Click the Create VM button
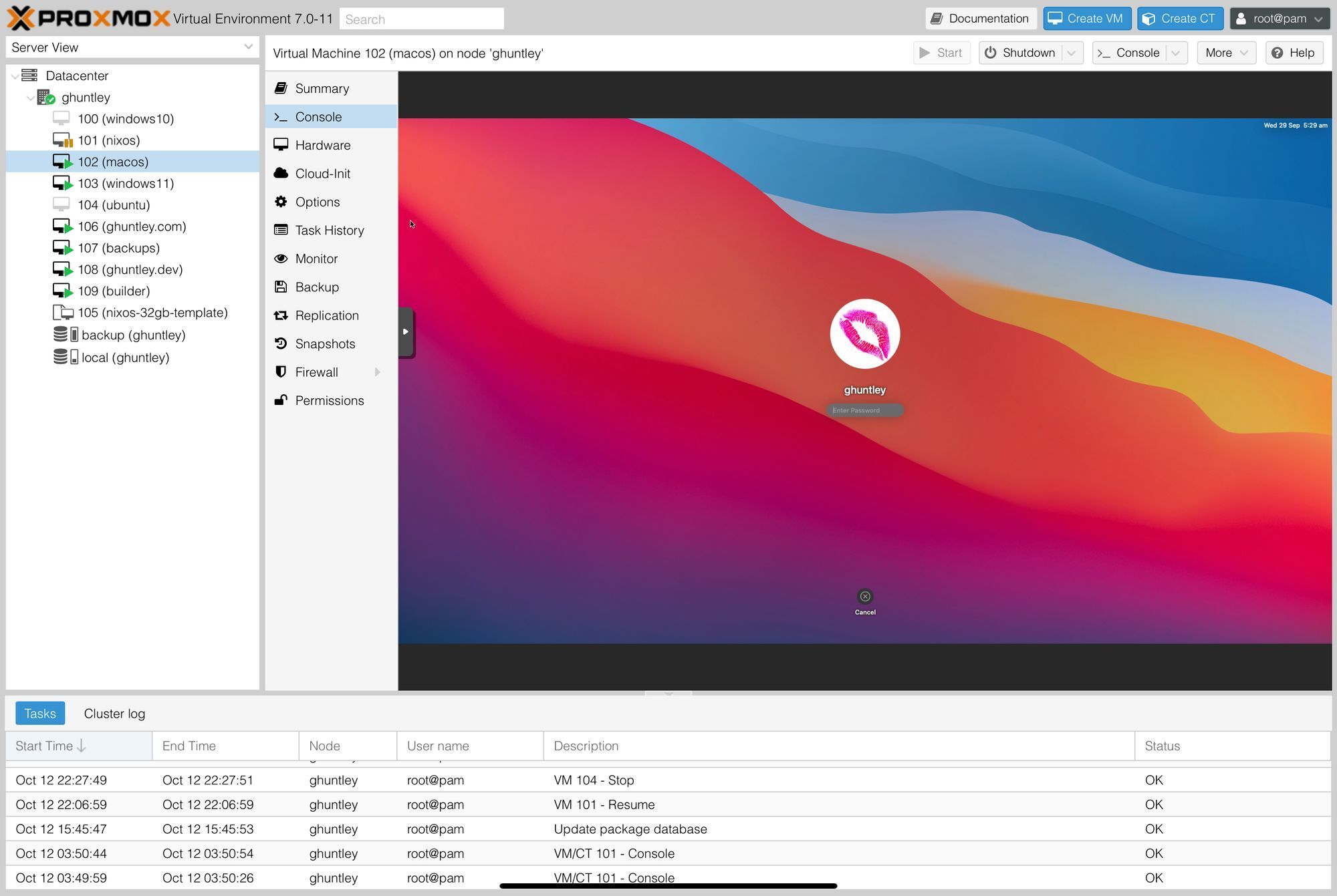 tap(1086, 19)
